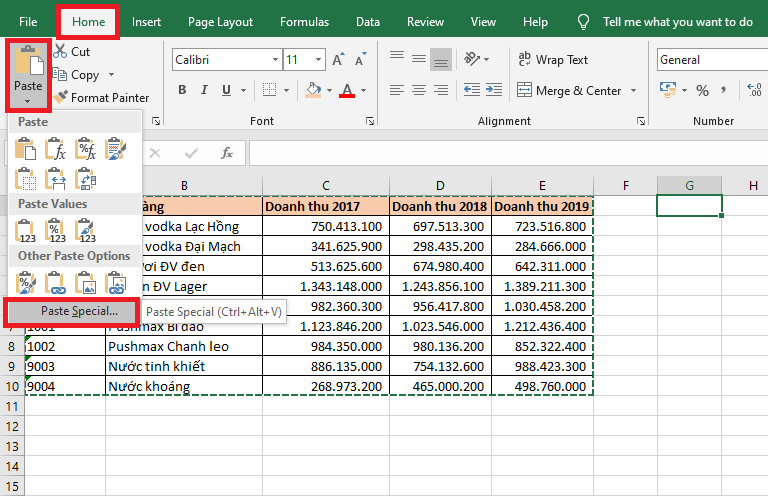768x496 pixels.
Task: Click the Percent Style icon
Action: tap(702, 91)
